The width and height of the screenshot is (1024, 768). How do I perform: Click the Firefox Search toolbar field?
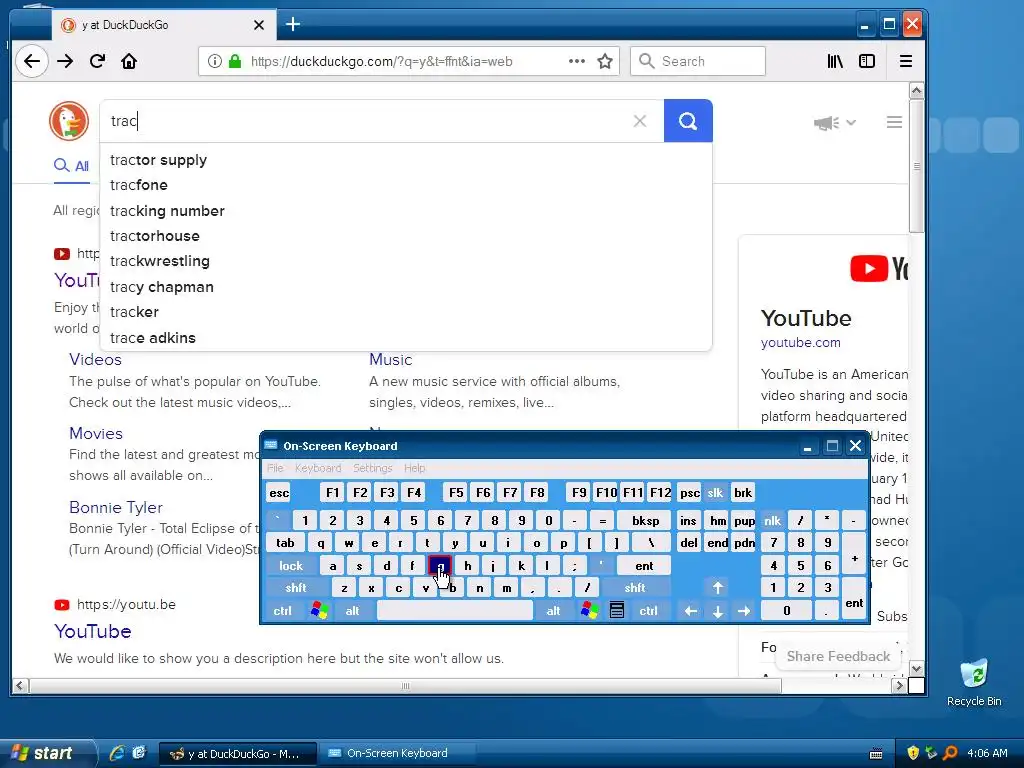pos(697,61)
